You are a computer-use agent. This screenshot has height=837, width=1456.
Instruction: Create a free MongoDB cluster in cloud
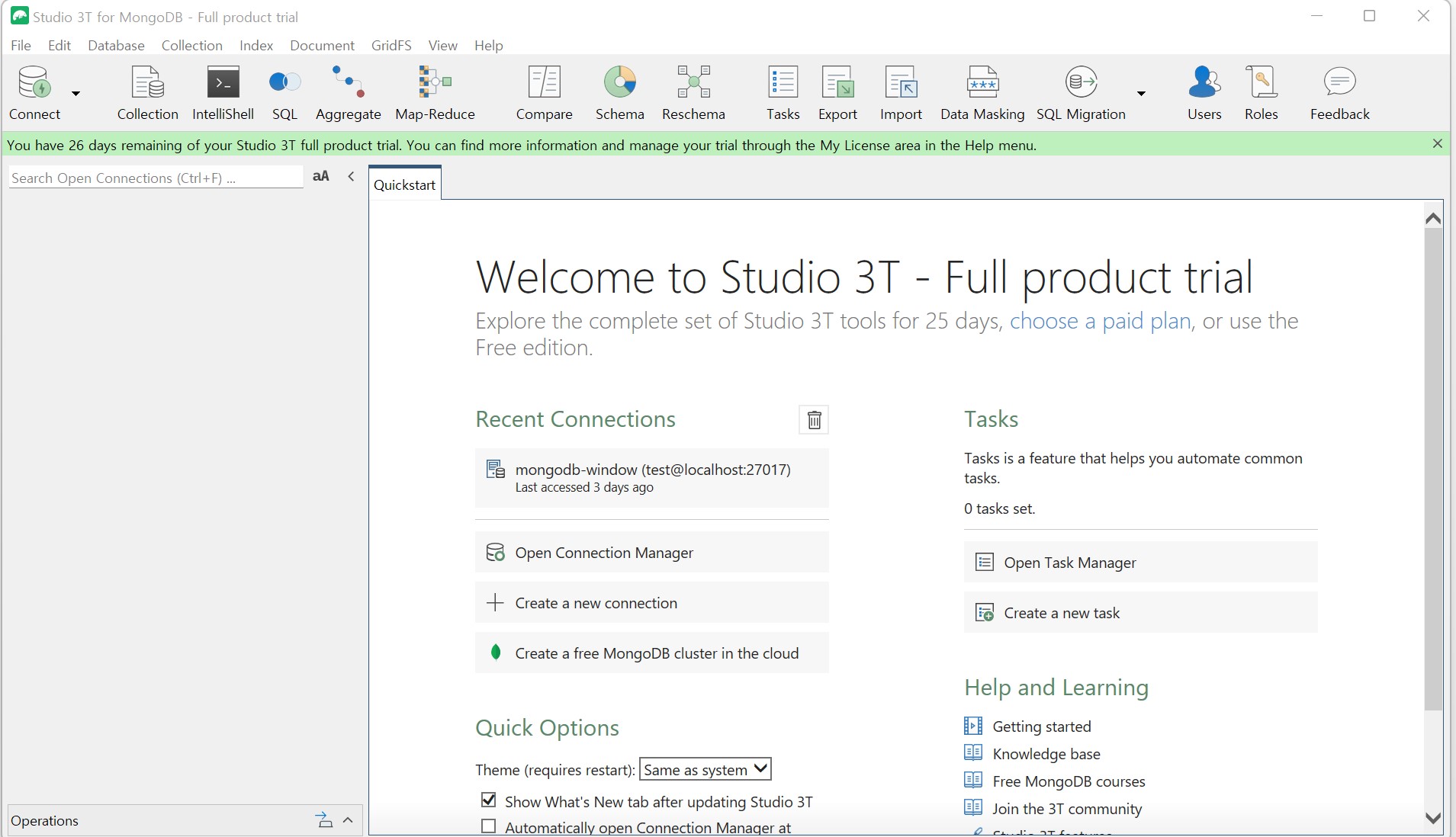click(x=651, y=653)
